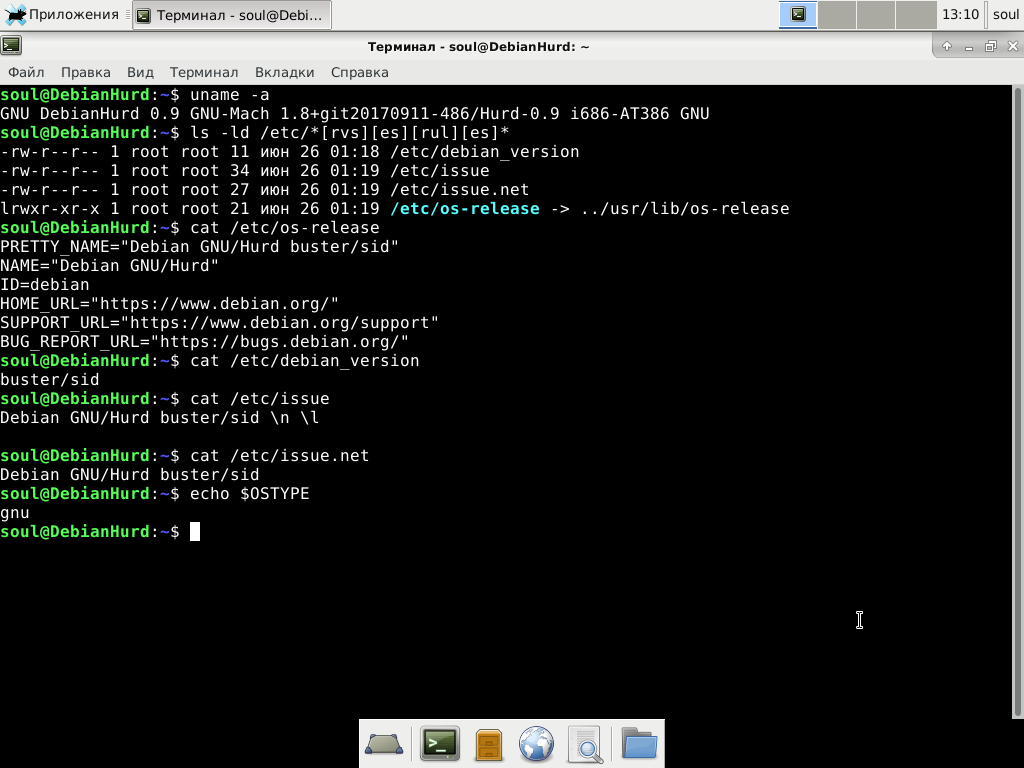Open Application Finder magnifier icon in dock

[x=584, y=744]
